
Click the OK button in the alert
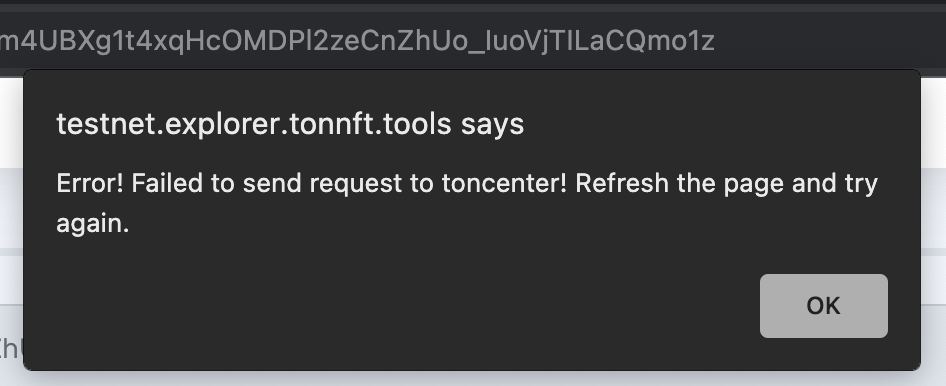[824, 306]
